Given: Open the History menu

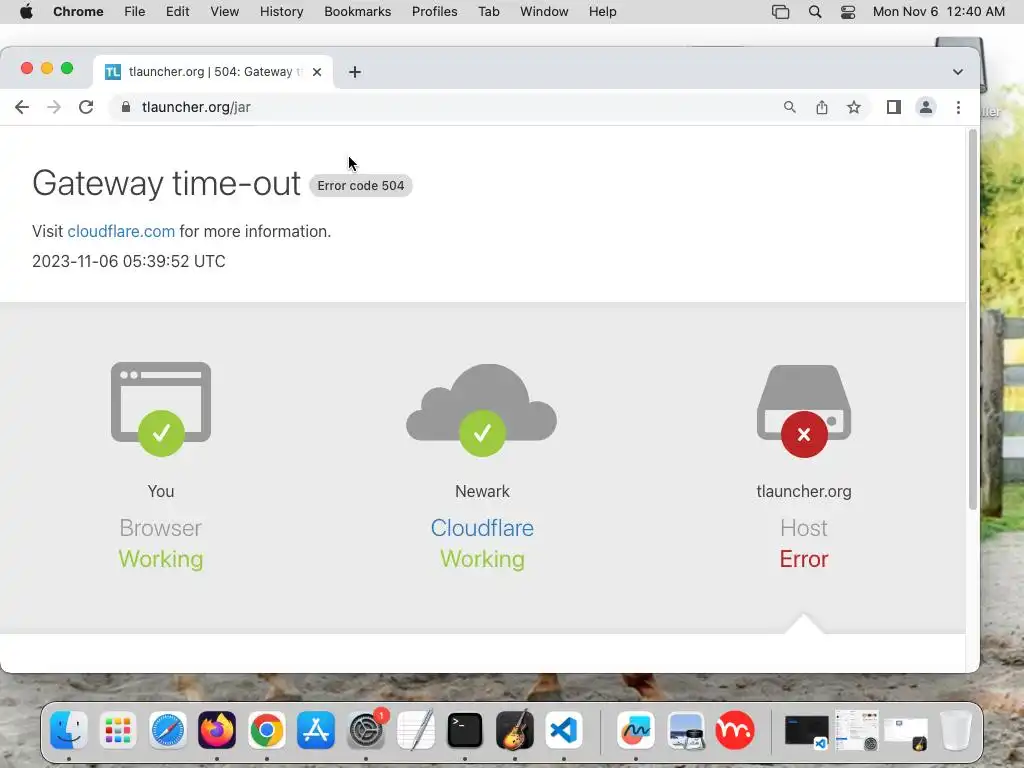Looking at the screenshot, I should point(281,12).
